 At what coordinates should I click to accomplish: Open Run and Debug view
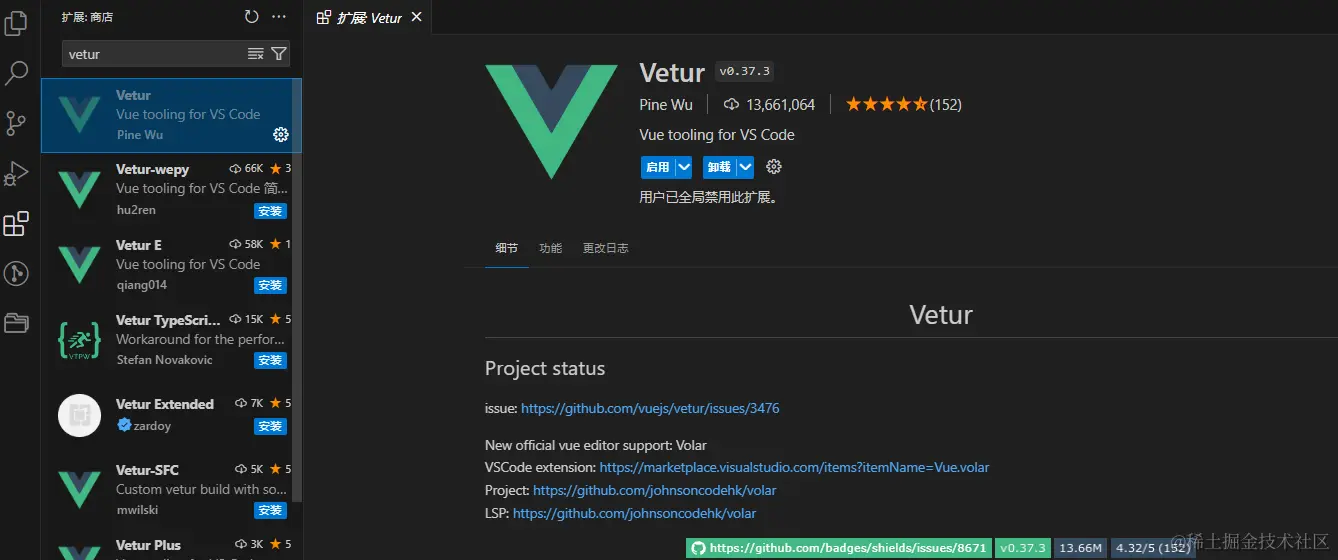(x=16, y=174)
